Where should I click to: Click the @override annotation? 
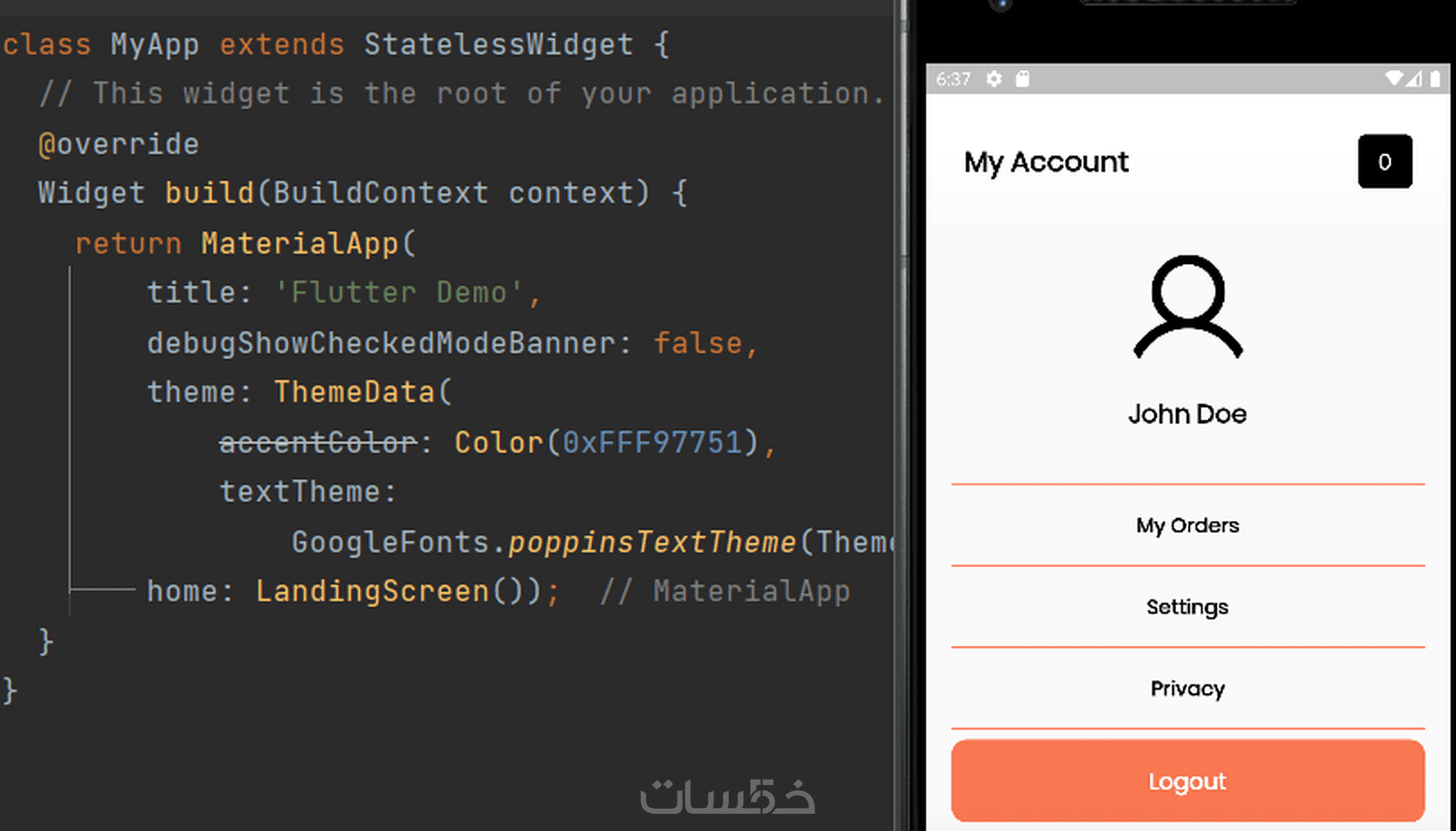coord(118,143)
